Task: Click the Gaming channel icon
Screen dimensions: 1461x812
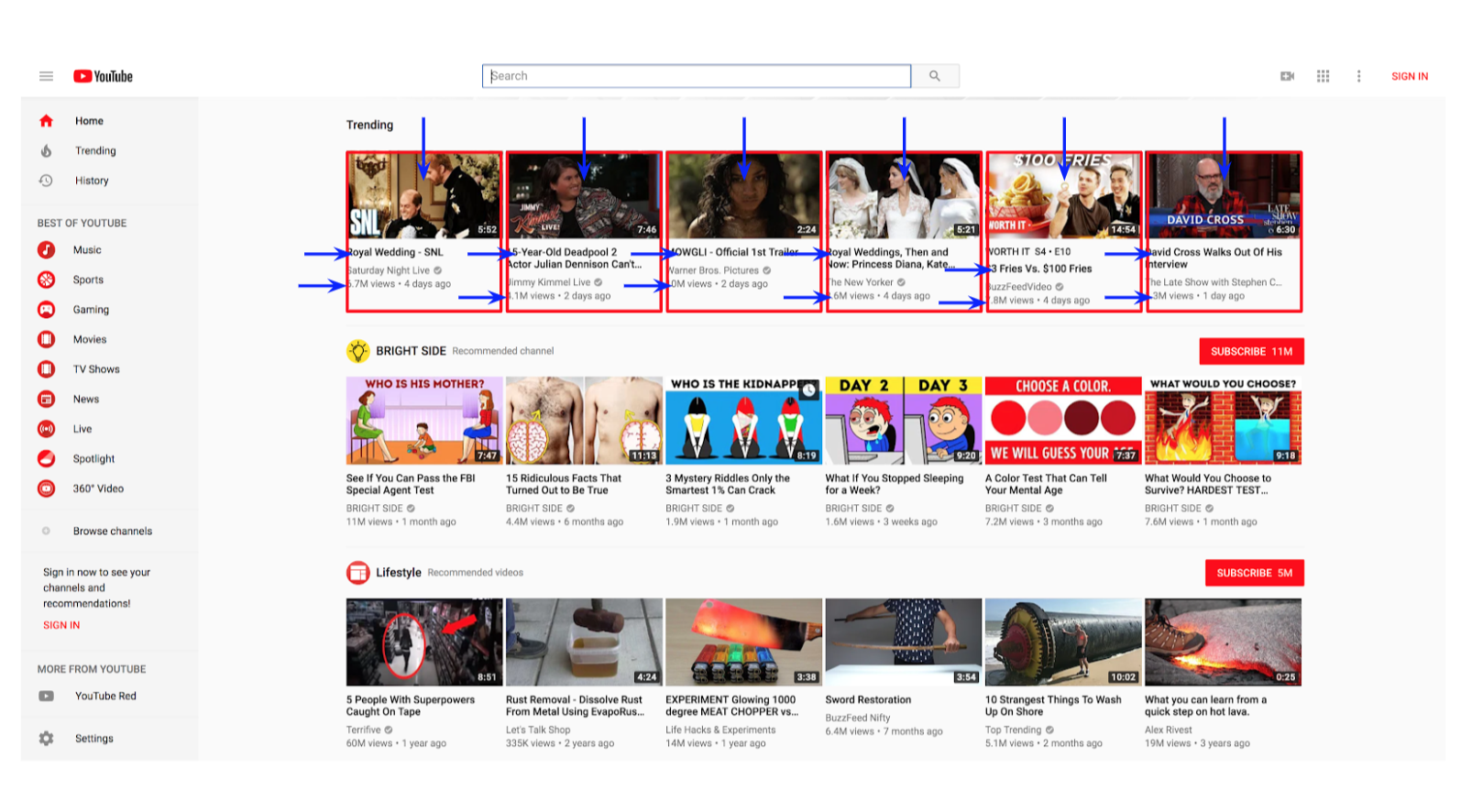Action: tap(46, 310)
